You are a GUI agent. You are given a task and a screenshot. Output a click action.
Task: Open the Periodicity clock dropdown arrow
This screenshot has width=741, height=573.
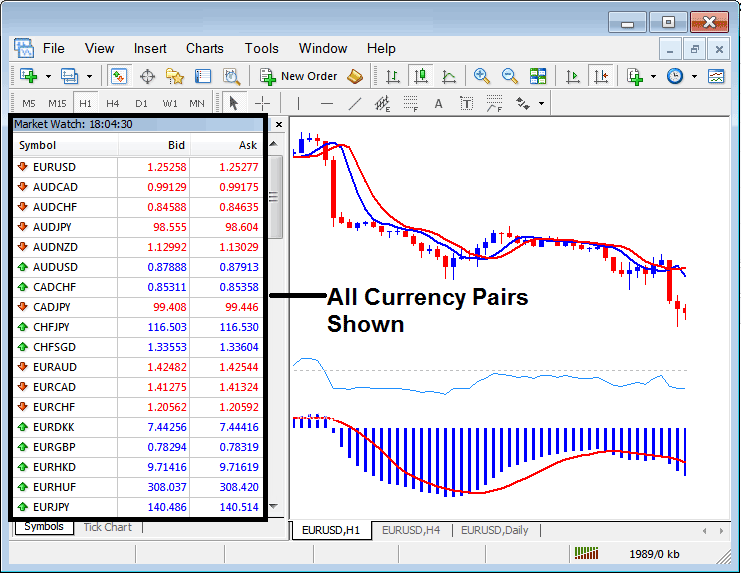[x=694, y=76]
